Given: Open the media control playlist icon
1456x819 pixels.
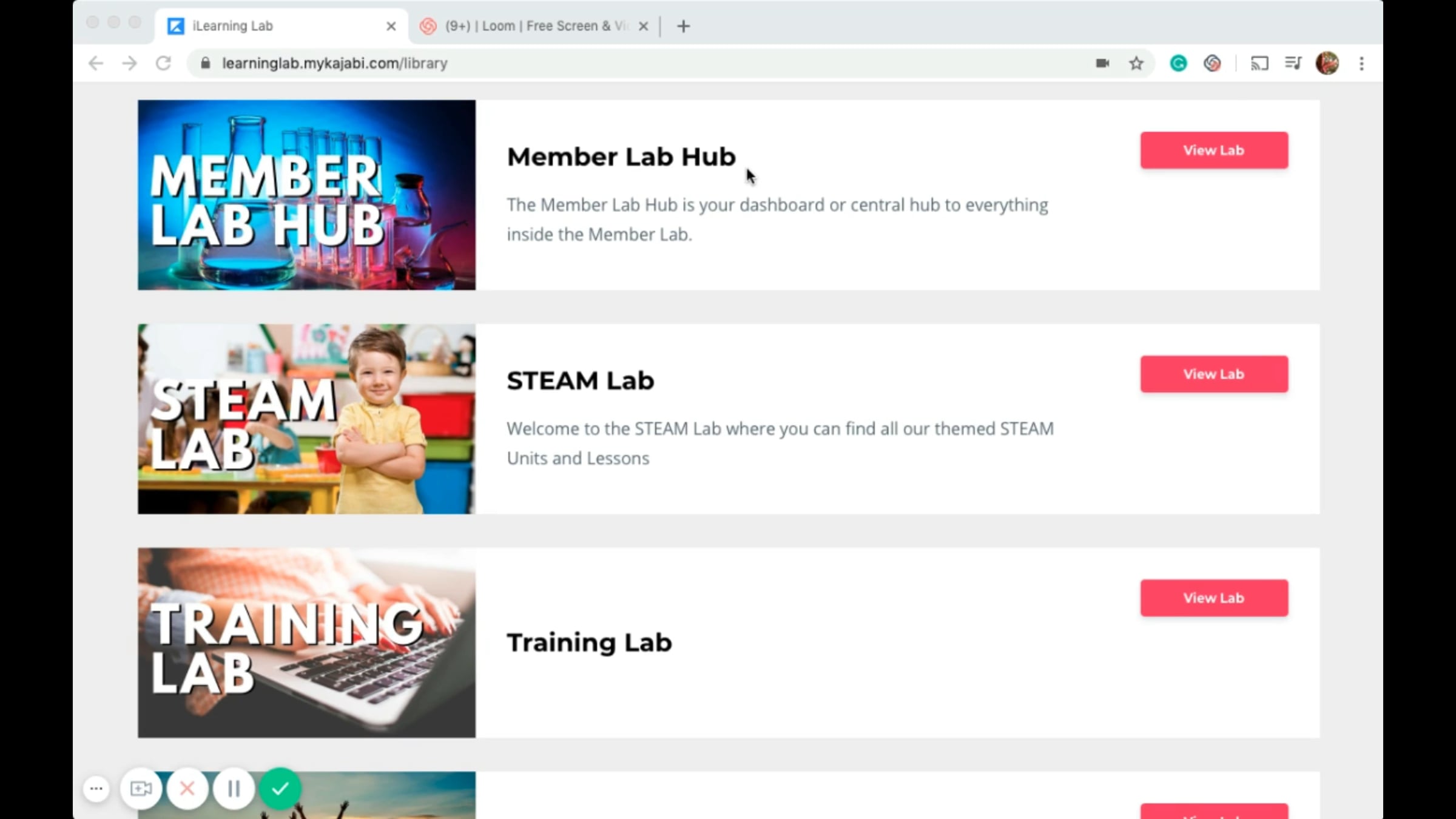Looking at the screenshot, I should (x=1293, y=63).
